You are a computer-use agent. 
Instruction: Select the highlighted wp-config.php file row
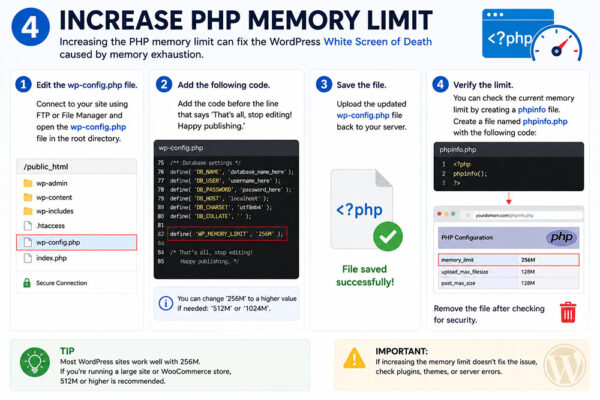point(77,242)
